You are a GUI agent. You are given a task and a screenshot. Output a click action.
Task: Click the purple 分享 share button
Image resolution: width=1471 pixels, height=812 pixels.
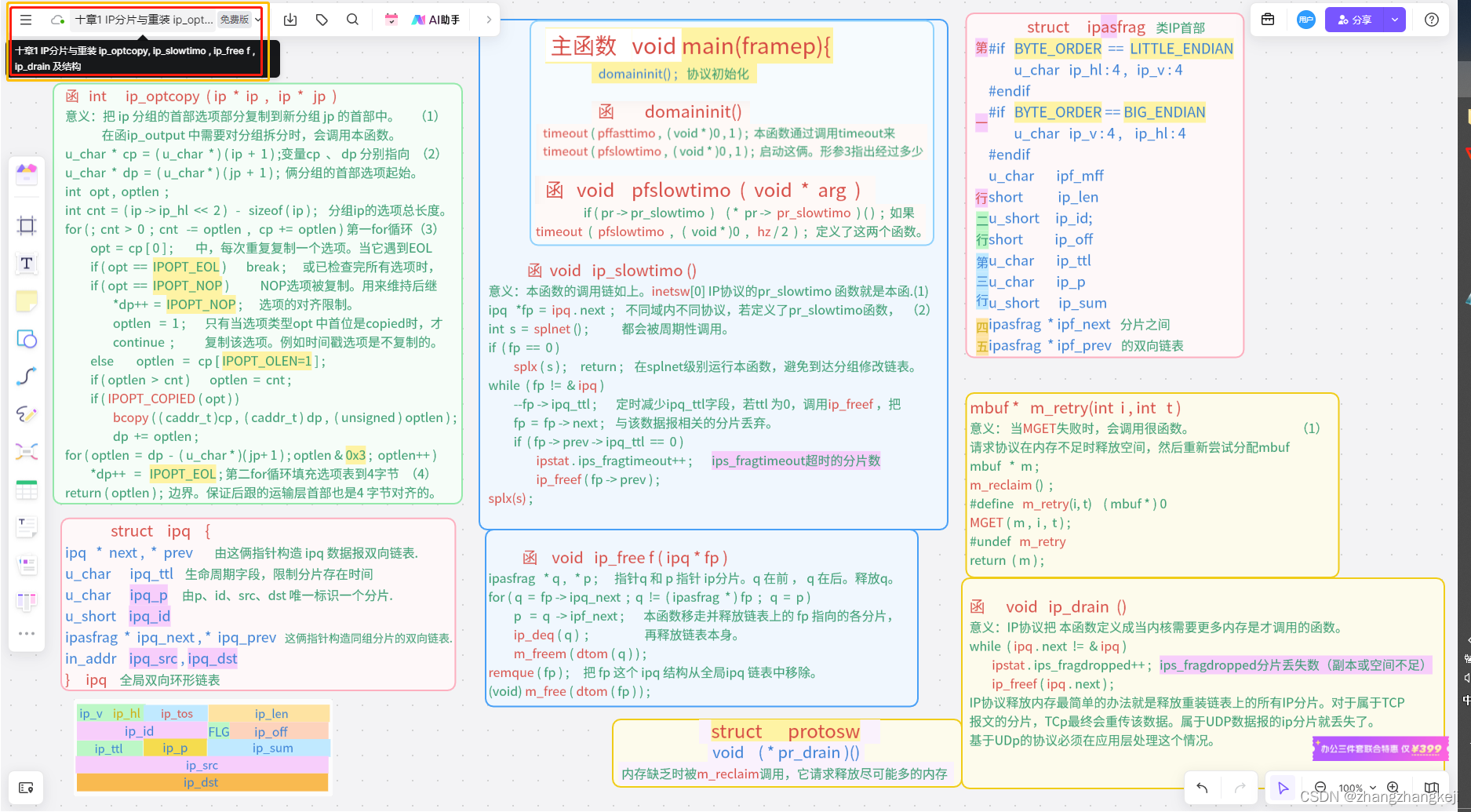coord(1355,20)
